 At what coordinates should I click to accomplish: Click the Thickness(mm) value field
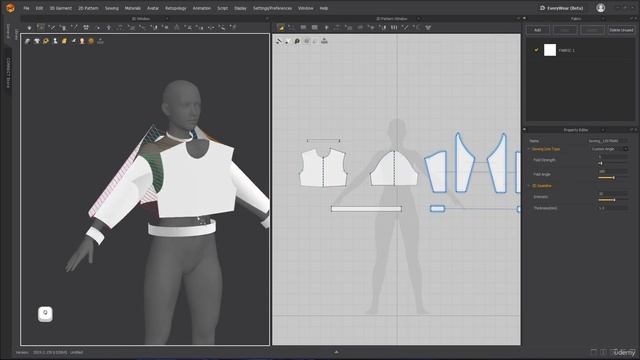click(x=612, y=208)
